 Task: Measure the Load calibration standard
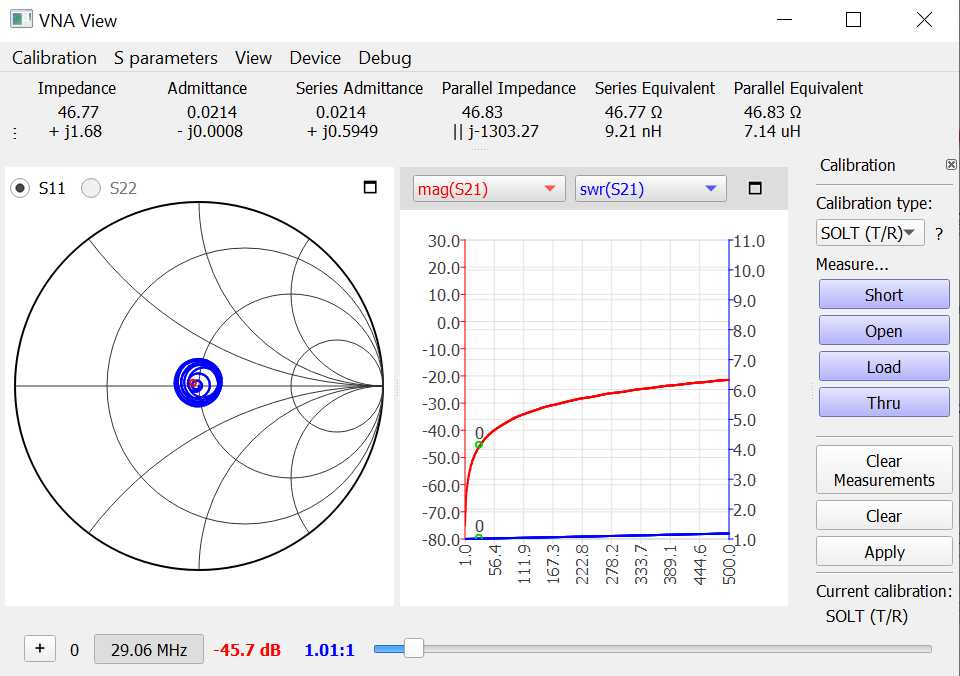[884, 367]
